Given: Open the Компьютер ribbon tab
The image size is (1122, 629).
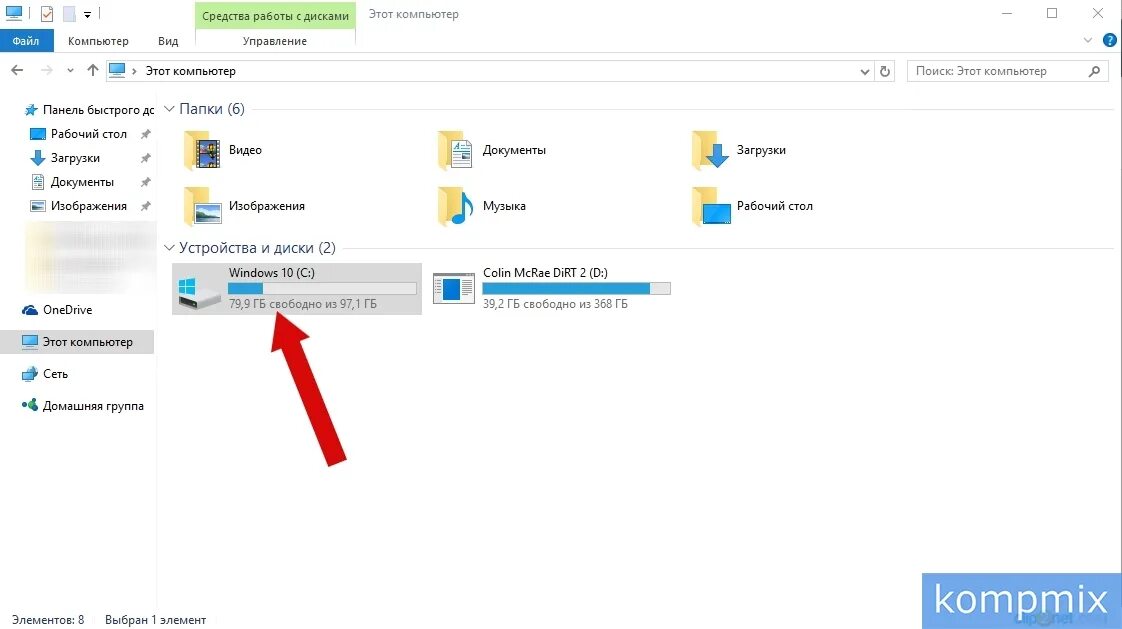Looking at the screenshot, I should click(98, 41).
